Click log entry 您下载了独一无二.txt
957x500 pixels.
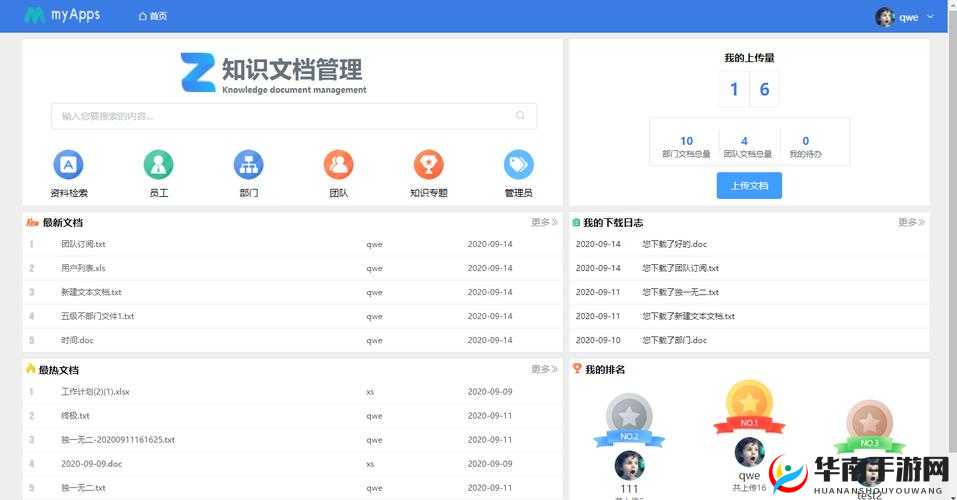681,292
